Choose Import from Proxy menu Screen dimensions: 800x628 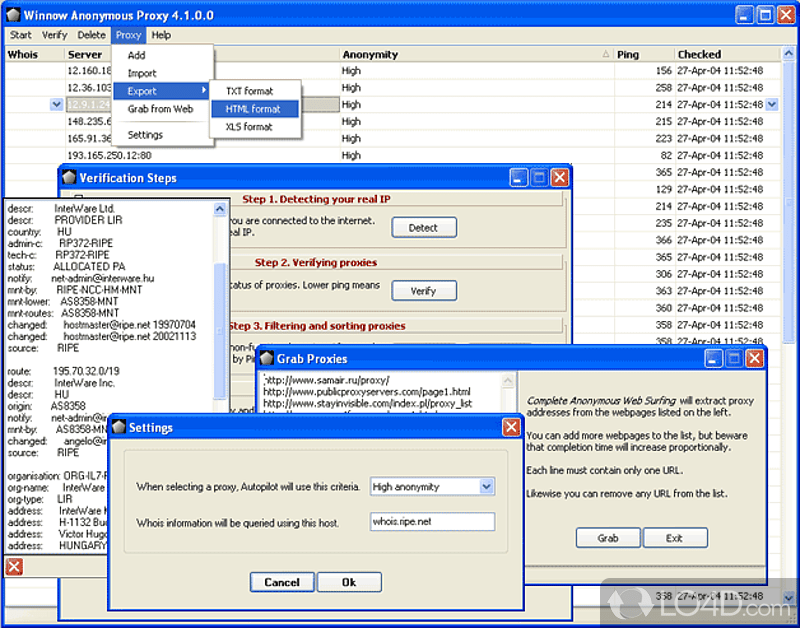[142, 73]
